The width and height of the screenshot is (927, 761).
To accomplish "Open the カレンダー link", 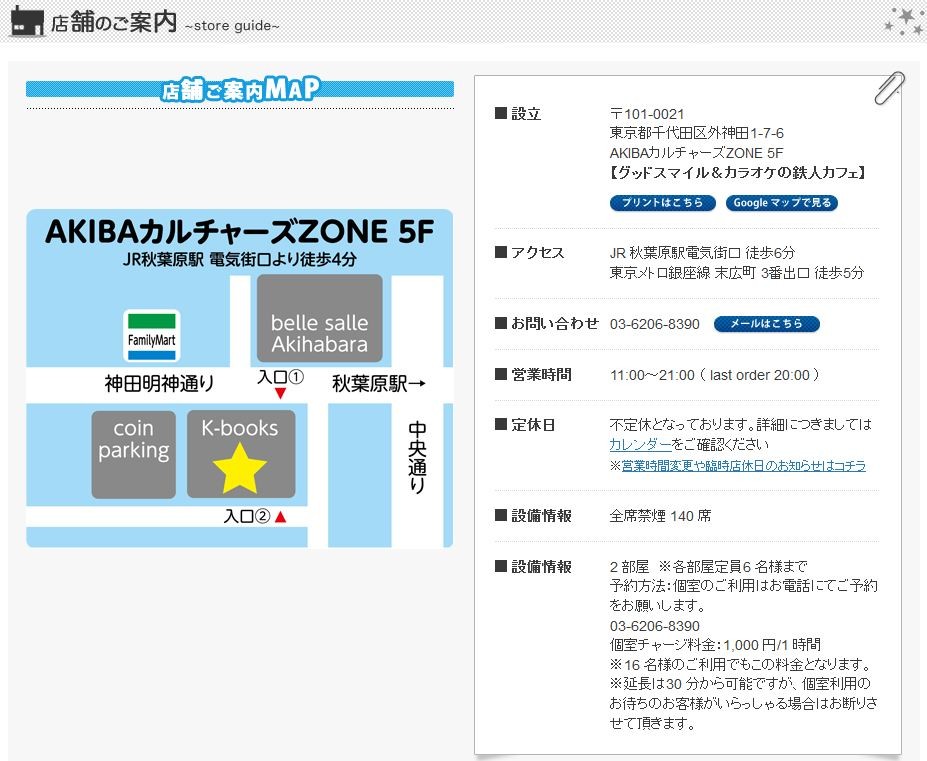I will (x=640, y=444).
